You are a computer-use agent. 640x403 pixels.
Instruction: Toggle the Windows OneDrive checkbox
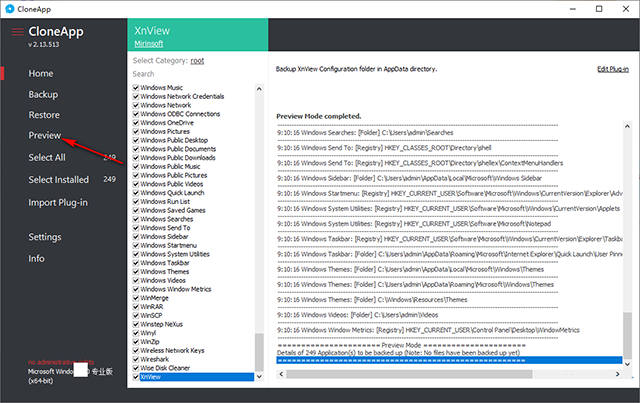click(136, 122)
